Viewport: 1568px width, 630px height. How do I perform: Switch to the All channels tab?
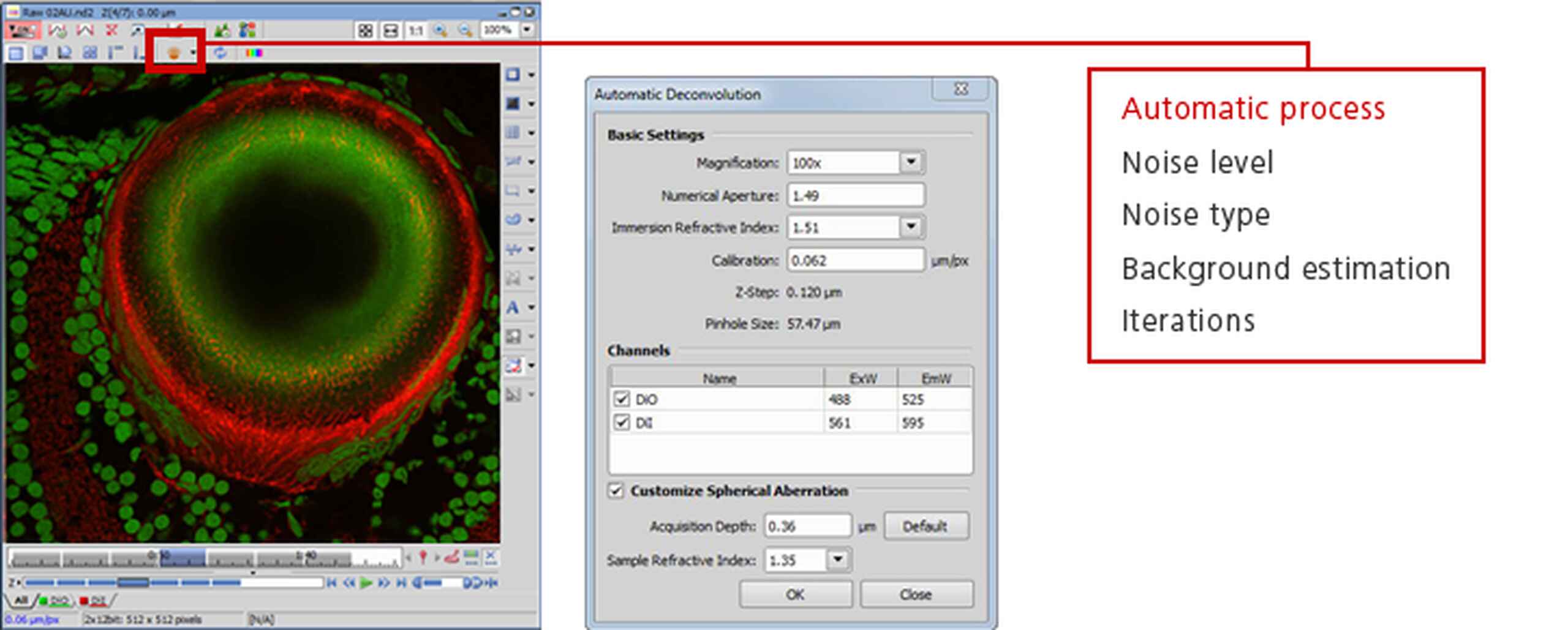(21, 600)
